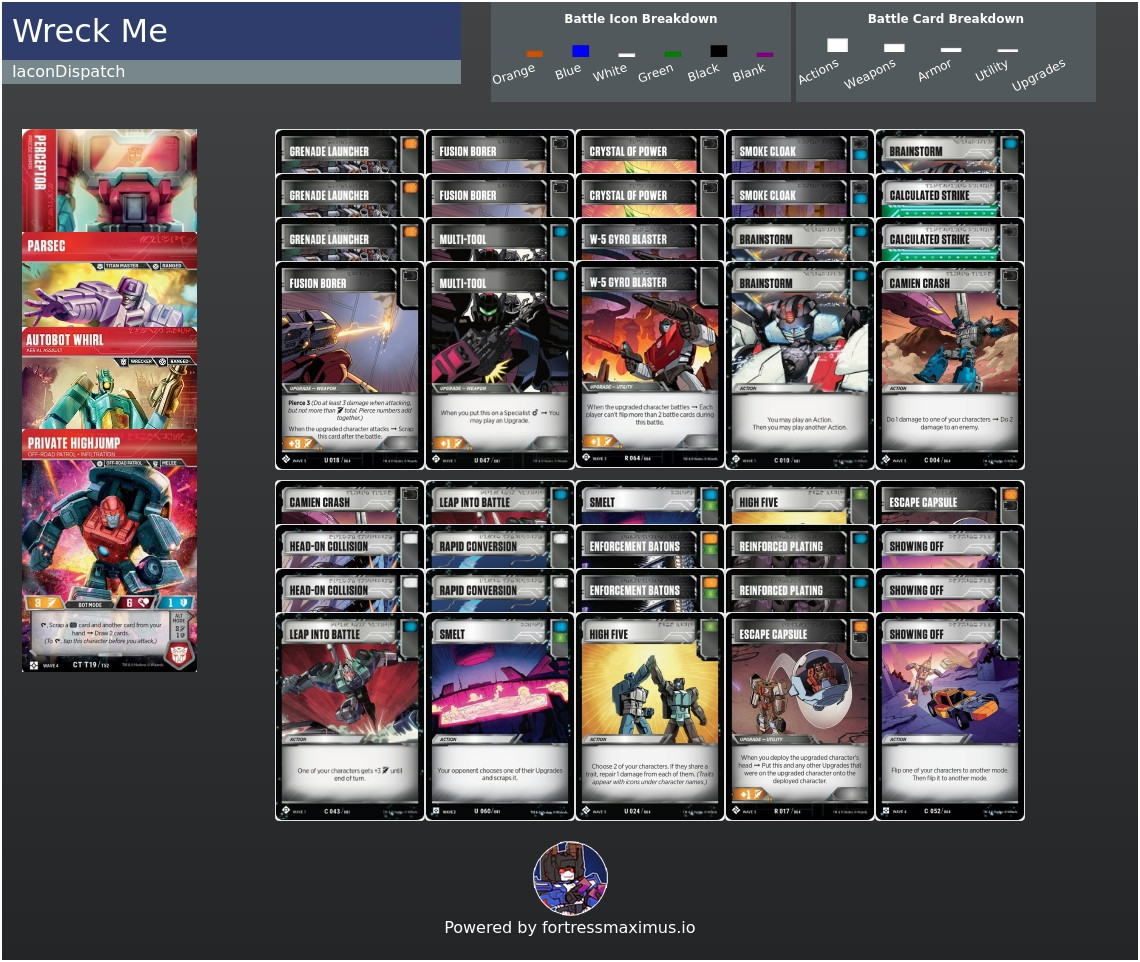The width and height of the screenshot is (1140, 962).
Task: Click the bar above the Weapons label
Action: pyautogui.click(x=894, y=48)
